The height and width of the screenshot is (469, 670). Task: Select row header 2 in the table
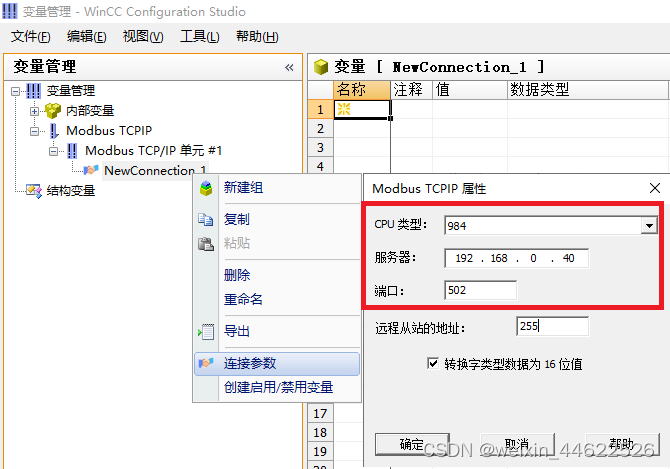click(320, 129)
